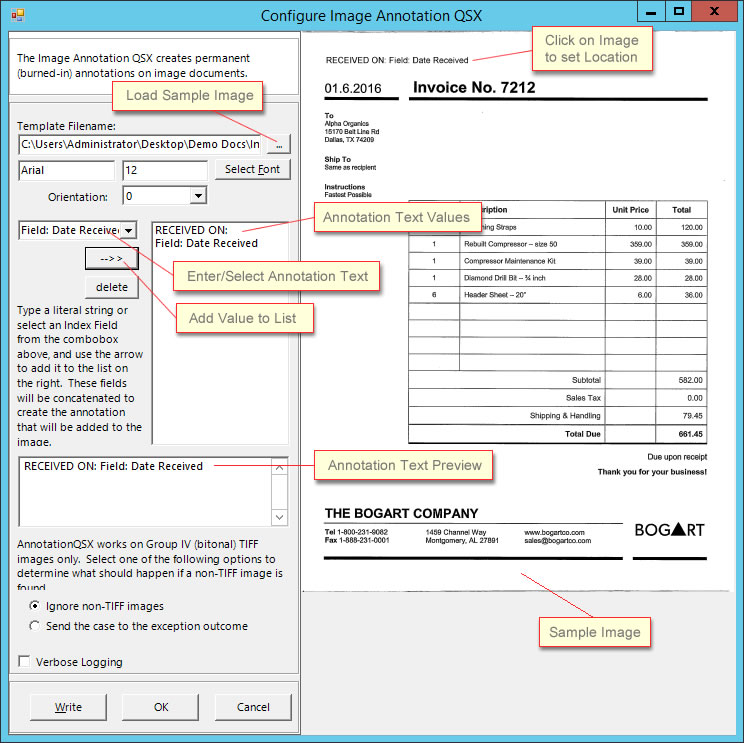This screenshot has height=743, width=744.
Task: Click the Write button
Action: pyautogui.click(x=68, y=707)
